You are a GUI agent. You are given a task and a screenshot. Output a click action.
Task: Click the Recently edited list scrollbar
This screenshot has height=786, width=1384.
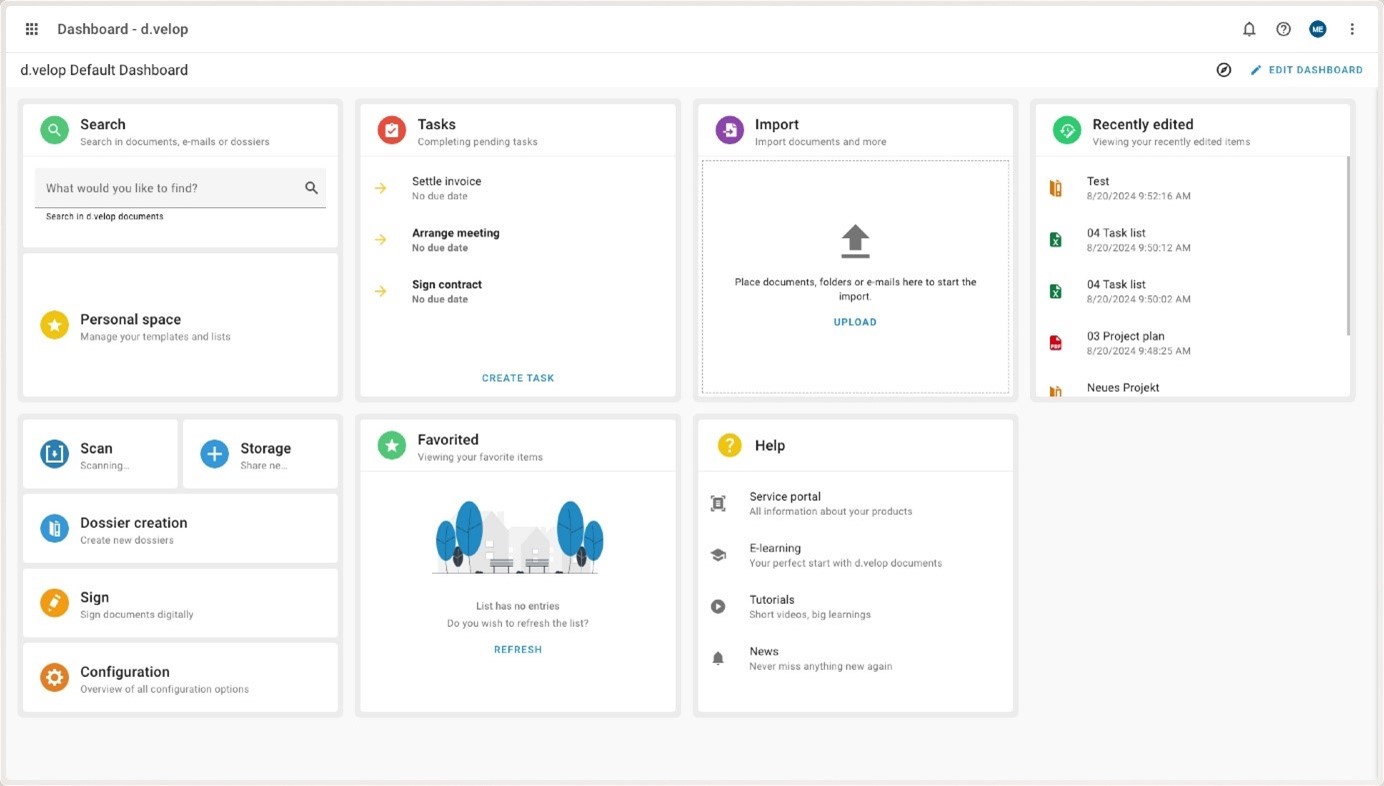[x=1348, y=245]
